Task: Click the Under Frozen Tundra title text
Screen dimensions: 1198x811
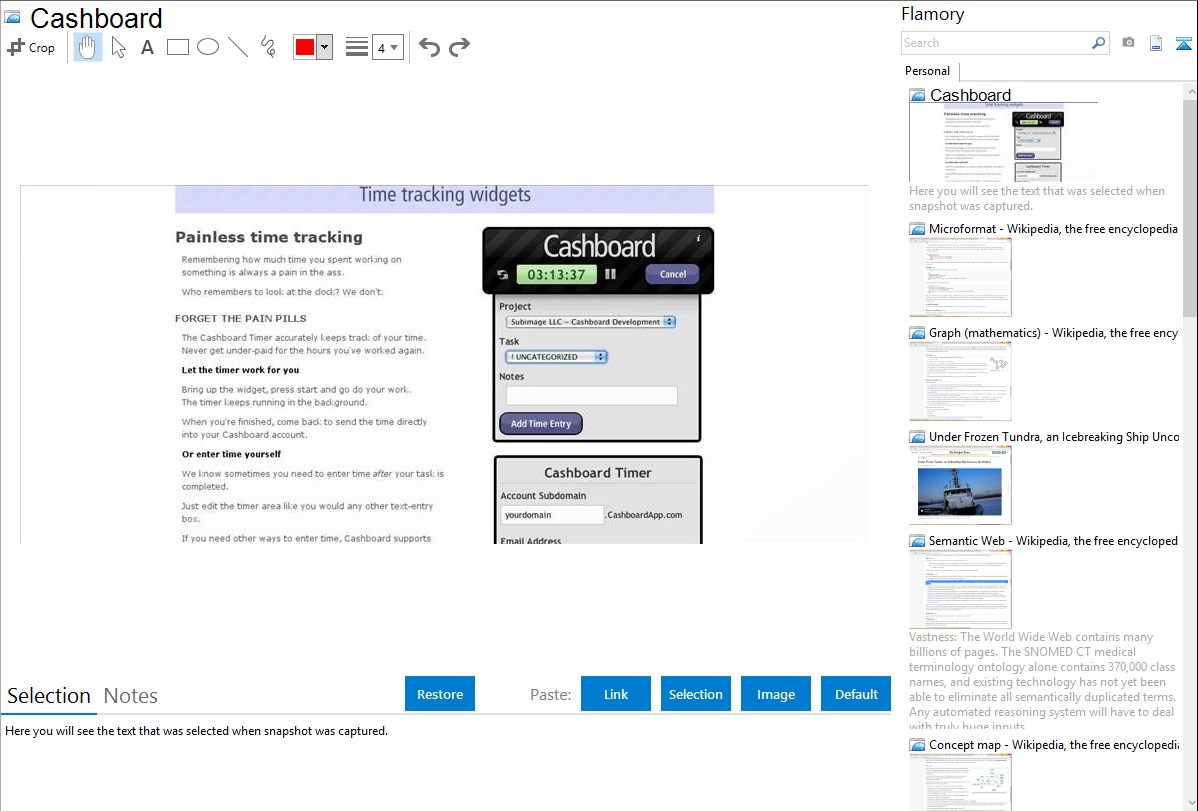Action: tap(1054, 436)
